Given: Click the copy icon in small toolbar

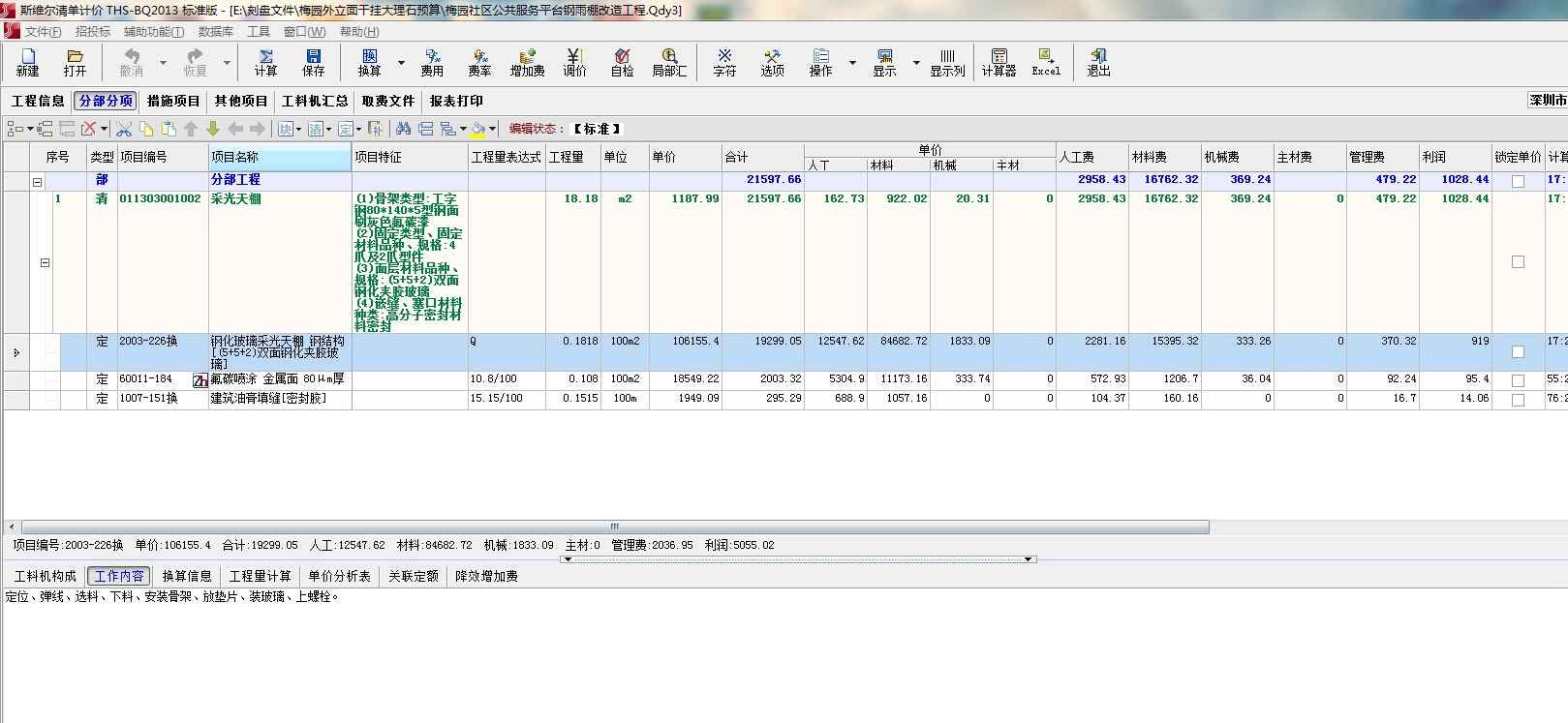Looking at the screenshot, I should pyautogui.click(x=146, y=129).
